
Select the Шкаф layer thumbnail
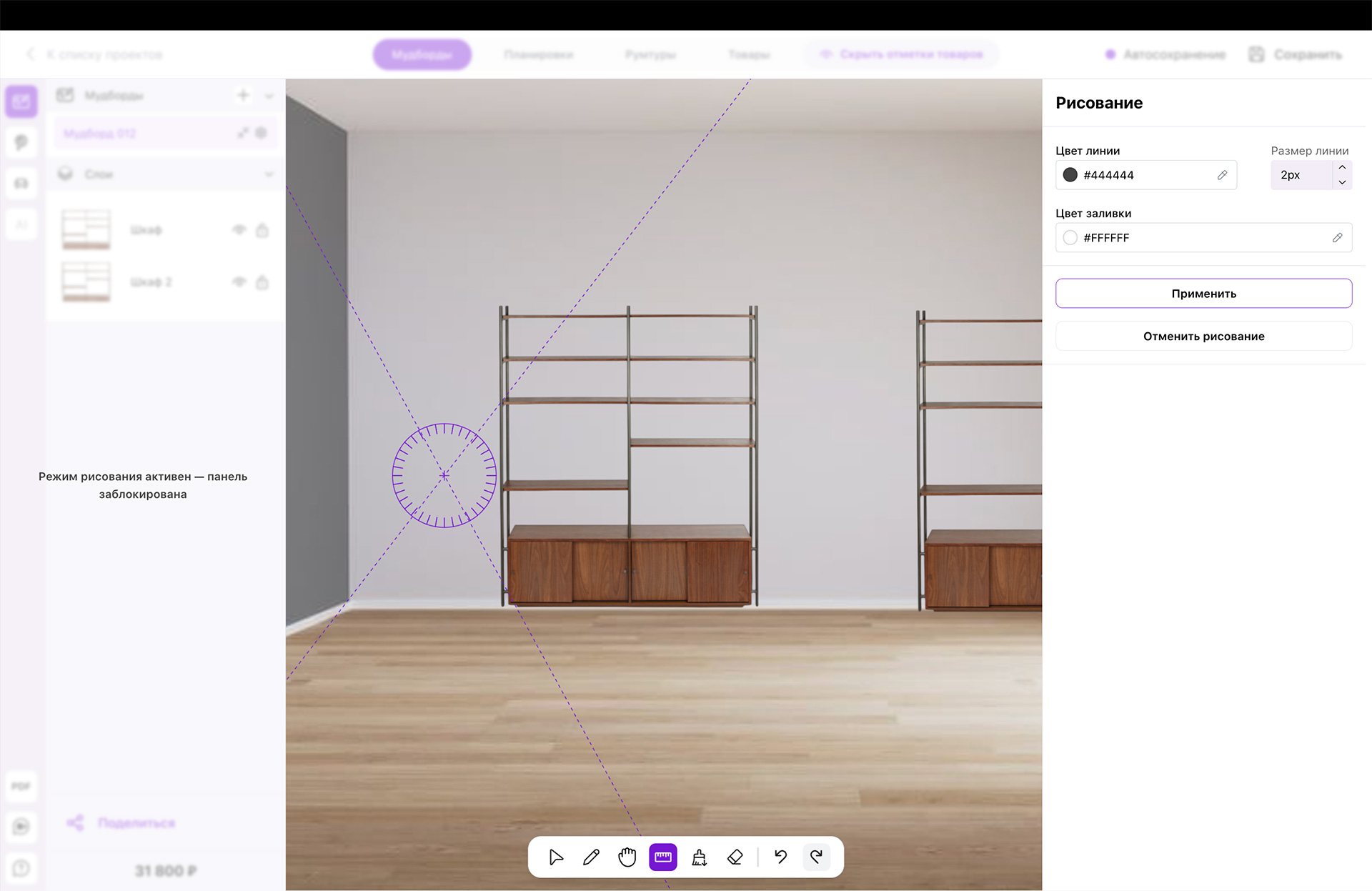point(86,229)
